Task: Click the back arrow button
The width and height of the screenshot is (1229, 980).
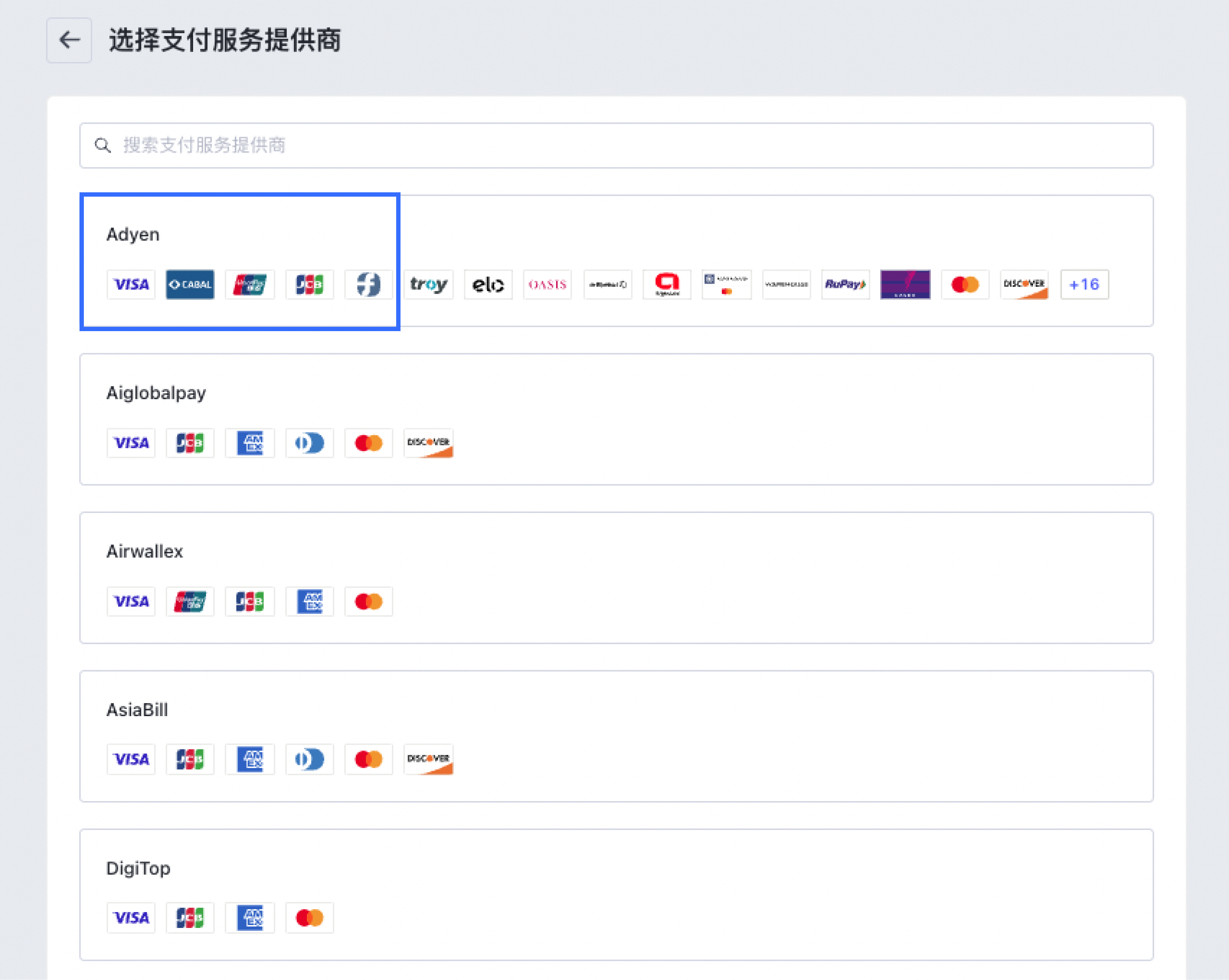Action: [69, 40]
